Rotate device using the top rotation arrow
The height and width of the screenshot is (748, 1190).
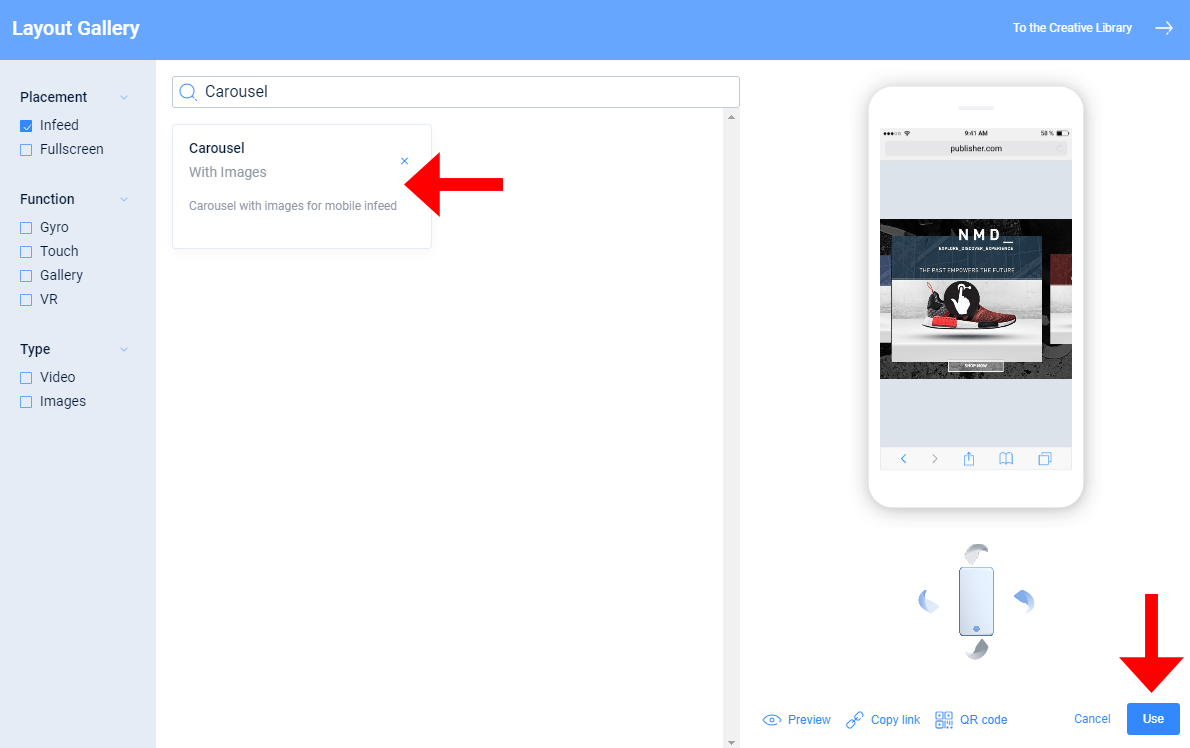pyautogui.click(x=977, y=552)
